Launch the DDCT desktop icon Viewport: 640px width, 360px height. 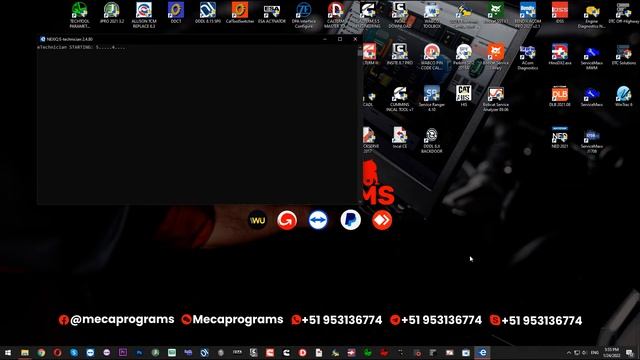176,13
